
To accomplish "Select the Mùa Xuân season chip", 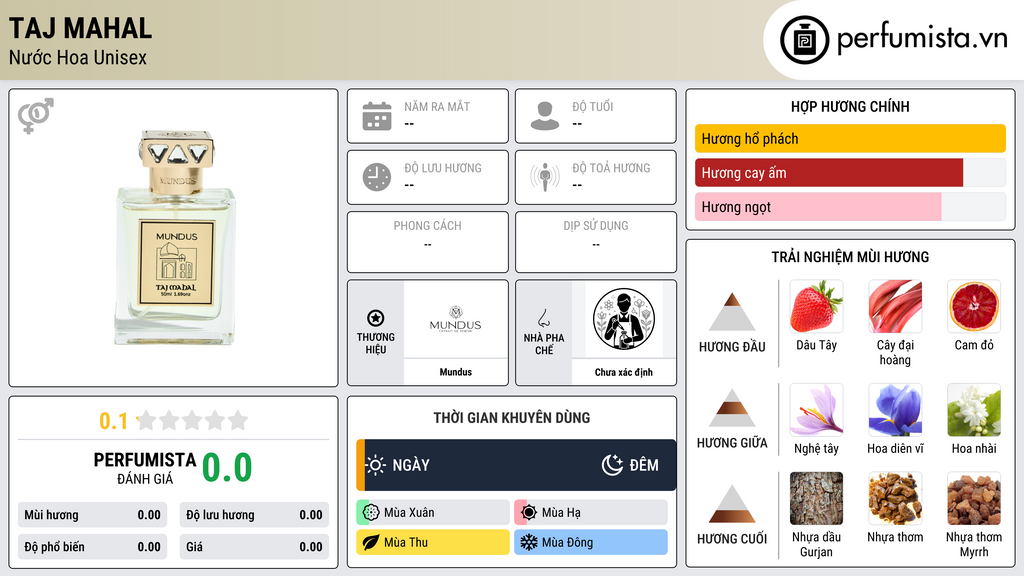I will pos(433,512).
